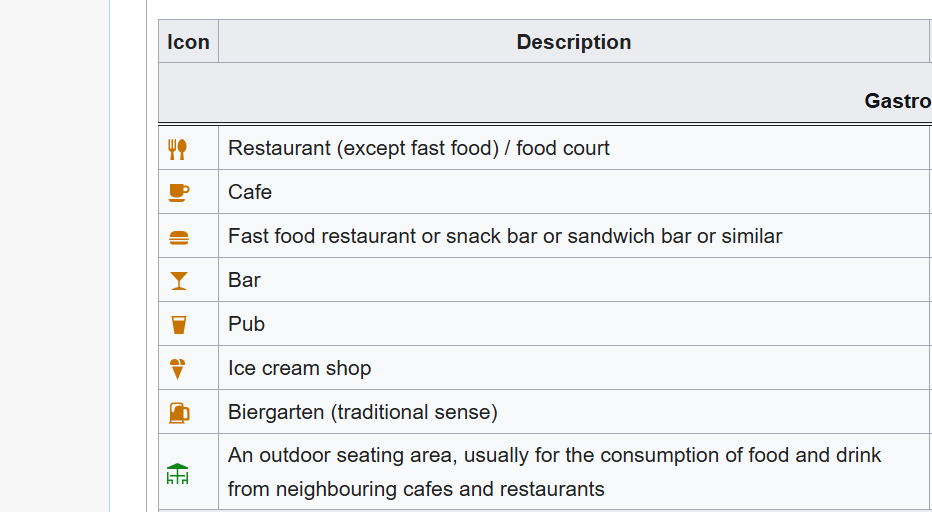Select the Fast food restaurant description text
Viewport: 932px width, 512px height.
tap(504, 236)
